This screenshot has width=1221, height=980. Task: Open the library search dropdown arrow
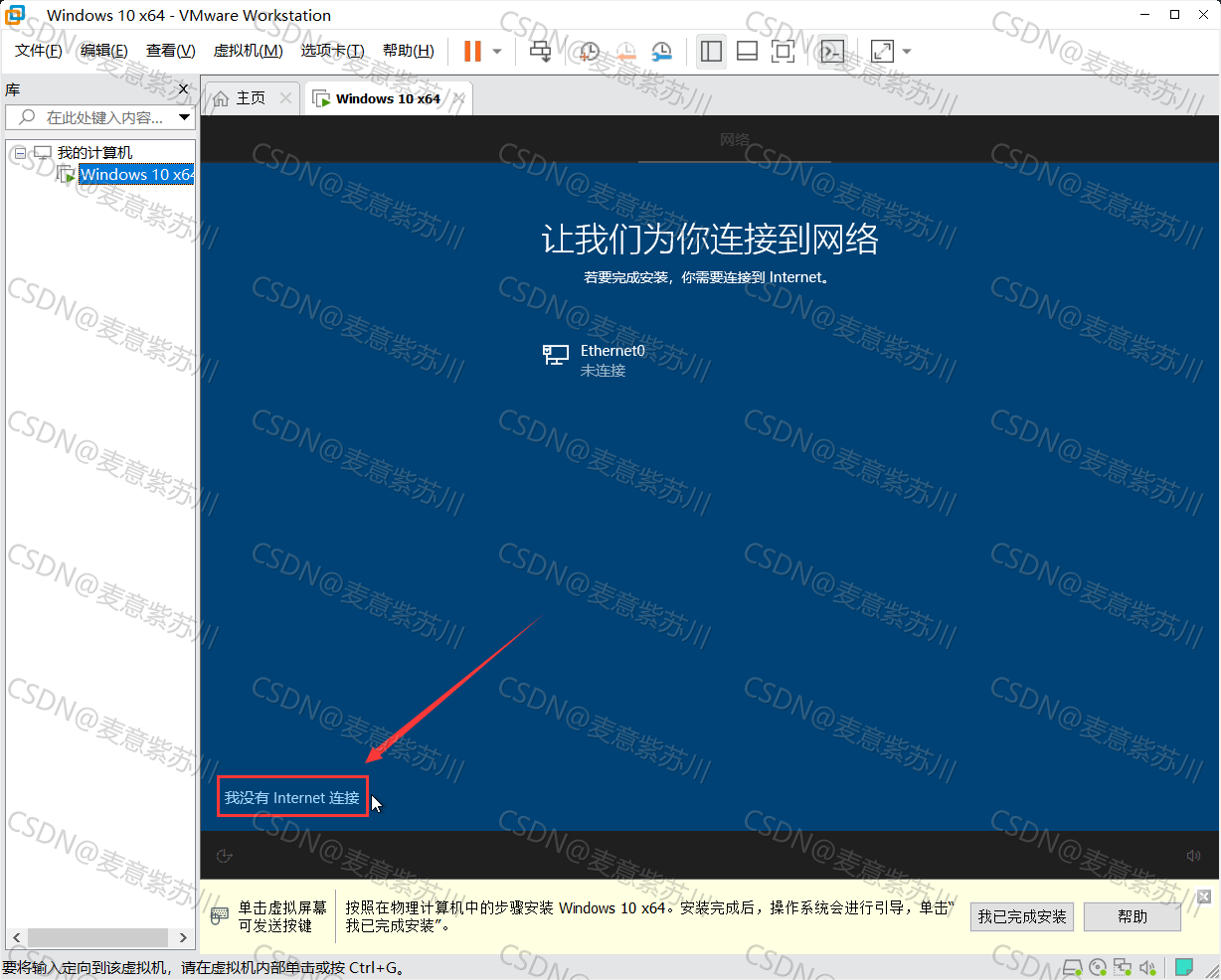coord(184,117)
